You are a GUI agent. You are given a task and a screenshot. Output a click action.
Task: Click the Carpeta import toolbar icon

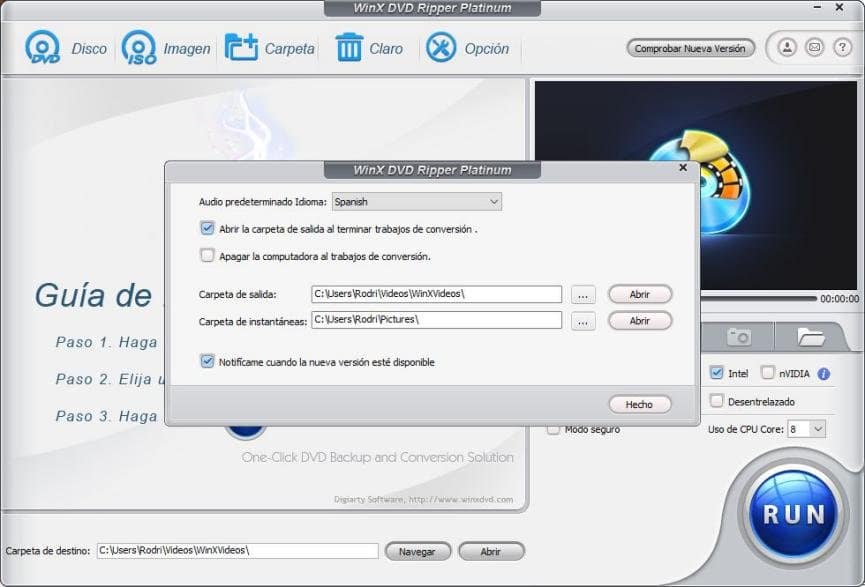(245, 47)
